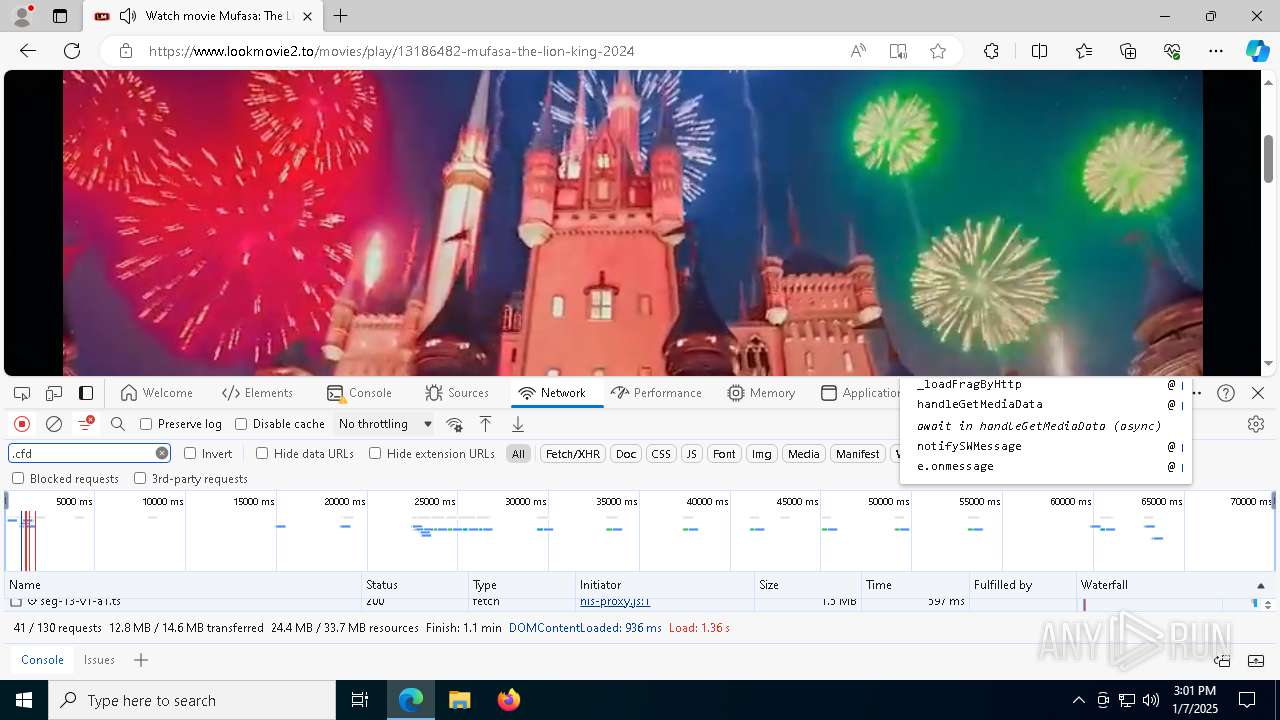Open Favorites list icon
Image resolution: width=1280 pixels, height=720 pixels.
pos(1084,51)
